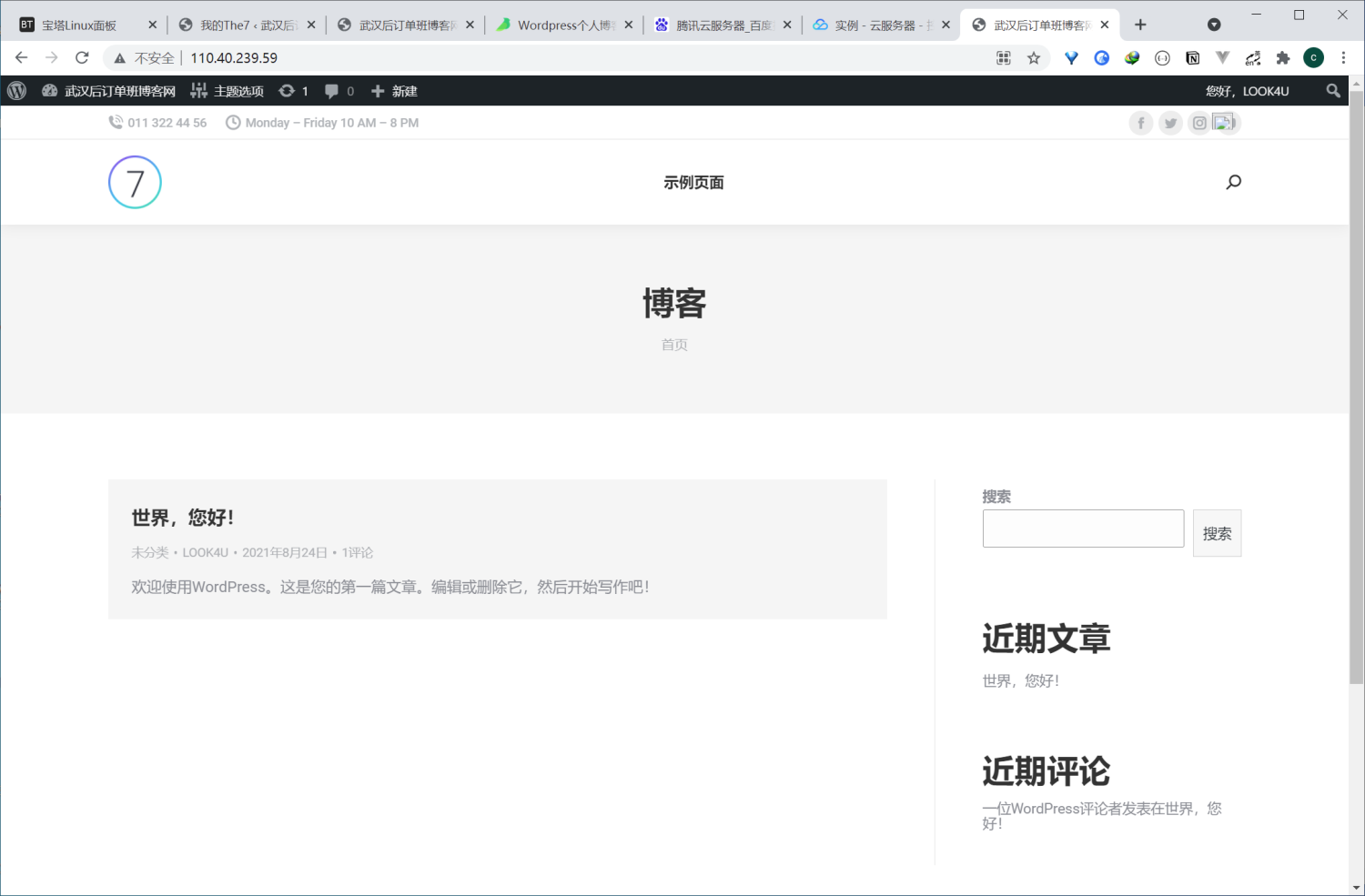Click the WordPress logo in the admin bar

point(15,90)
